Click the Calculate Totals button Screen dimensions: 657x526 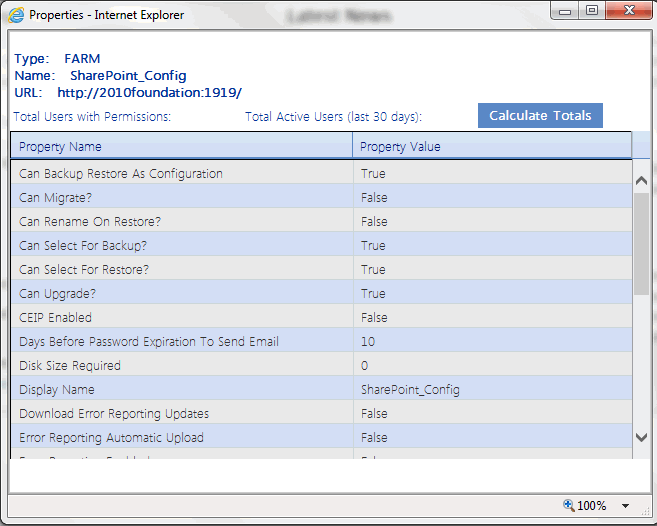(x=540, y=115)
